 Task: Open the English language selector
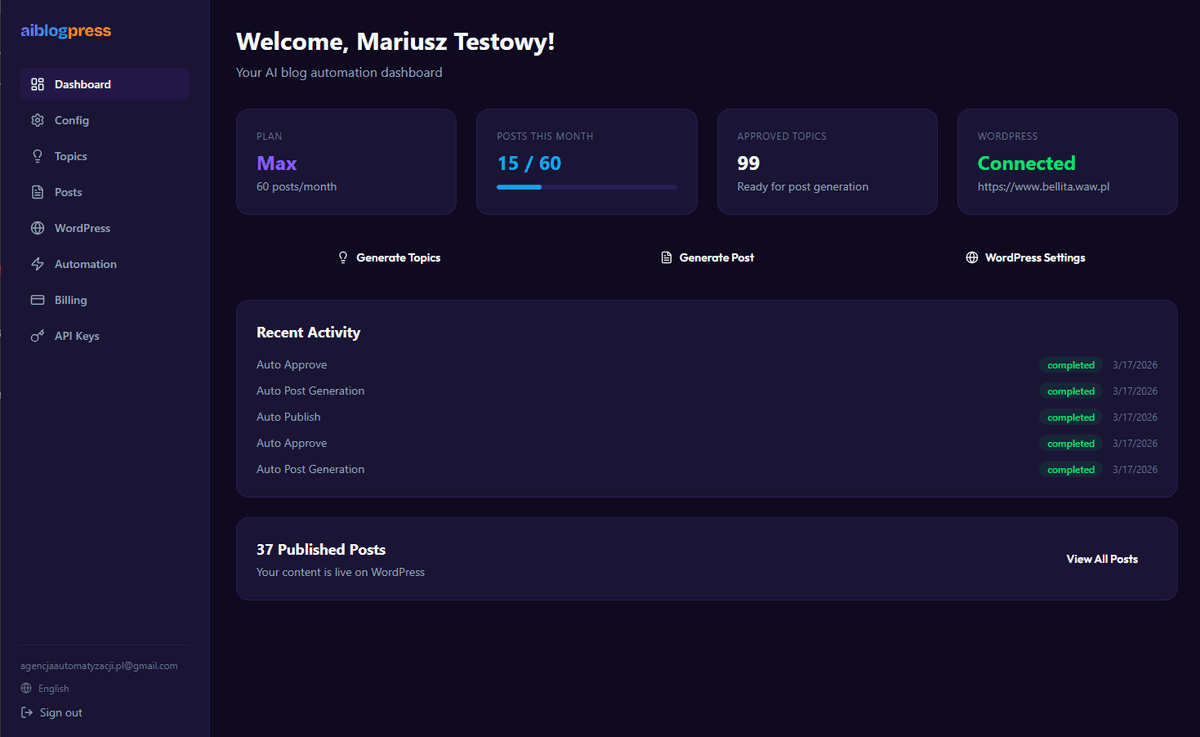pyautogui.click(x=45, y=688)
